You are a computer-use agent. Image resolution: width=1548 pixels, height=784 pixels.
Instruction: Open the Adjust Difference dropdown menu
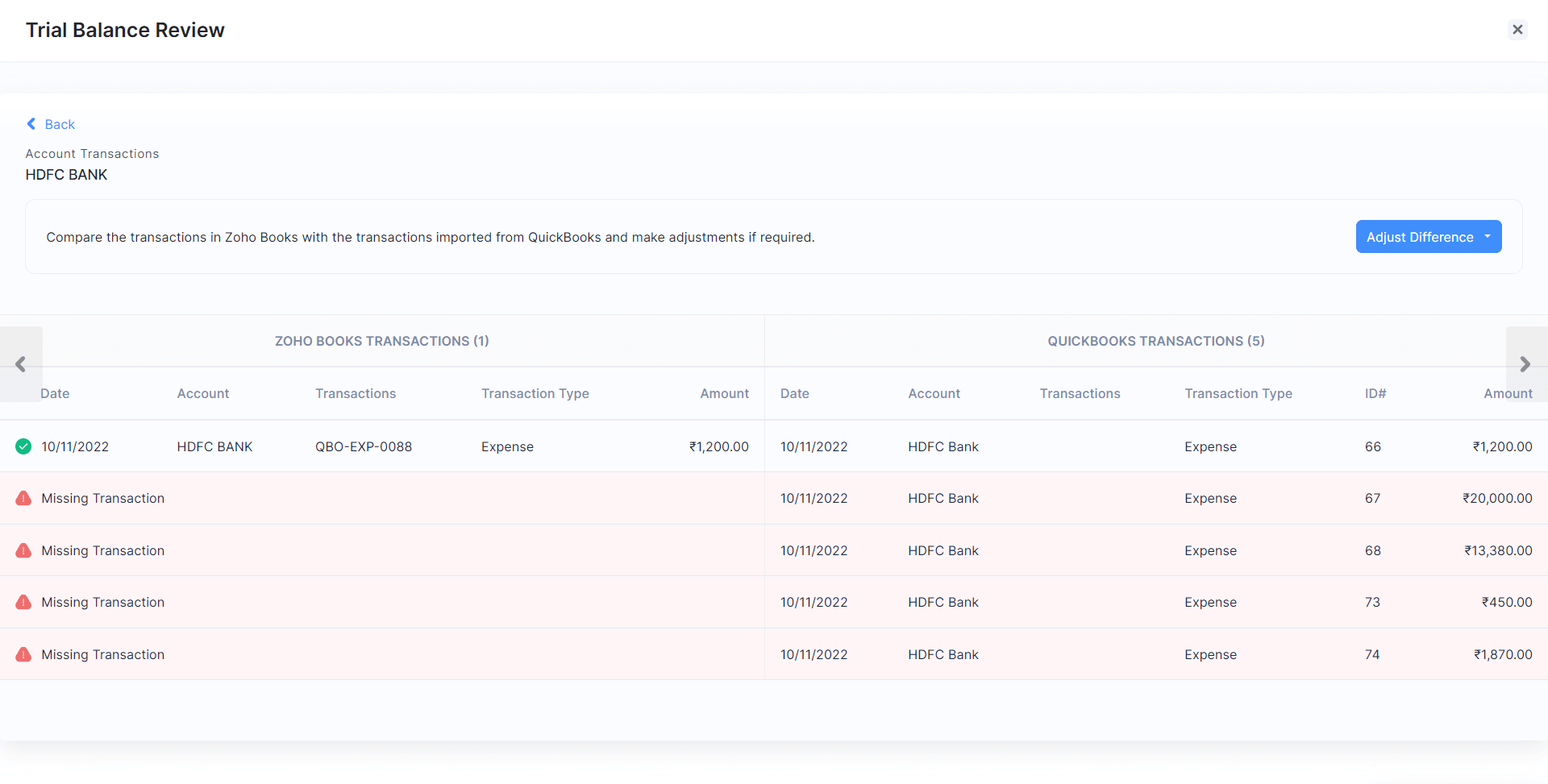tap(1488, 236)
